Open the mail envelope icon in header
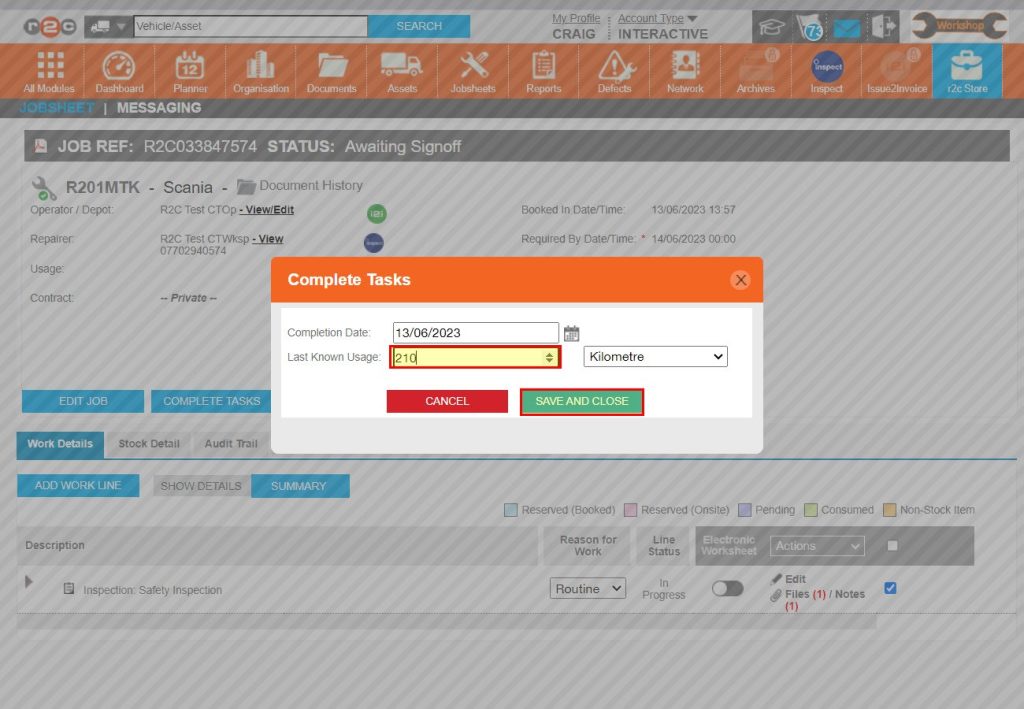This screenshot has width=1024, height=709. (x=847, y=27)
